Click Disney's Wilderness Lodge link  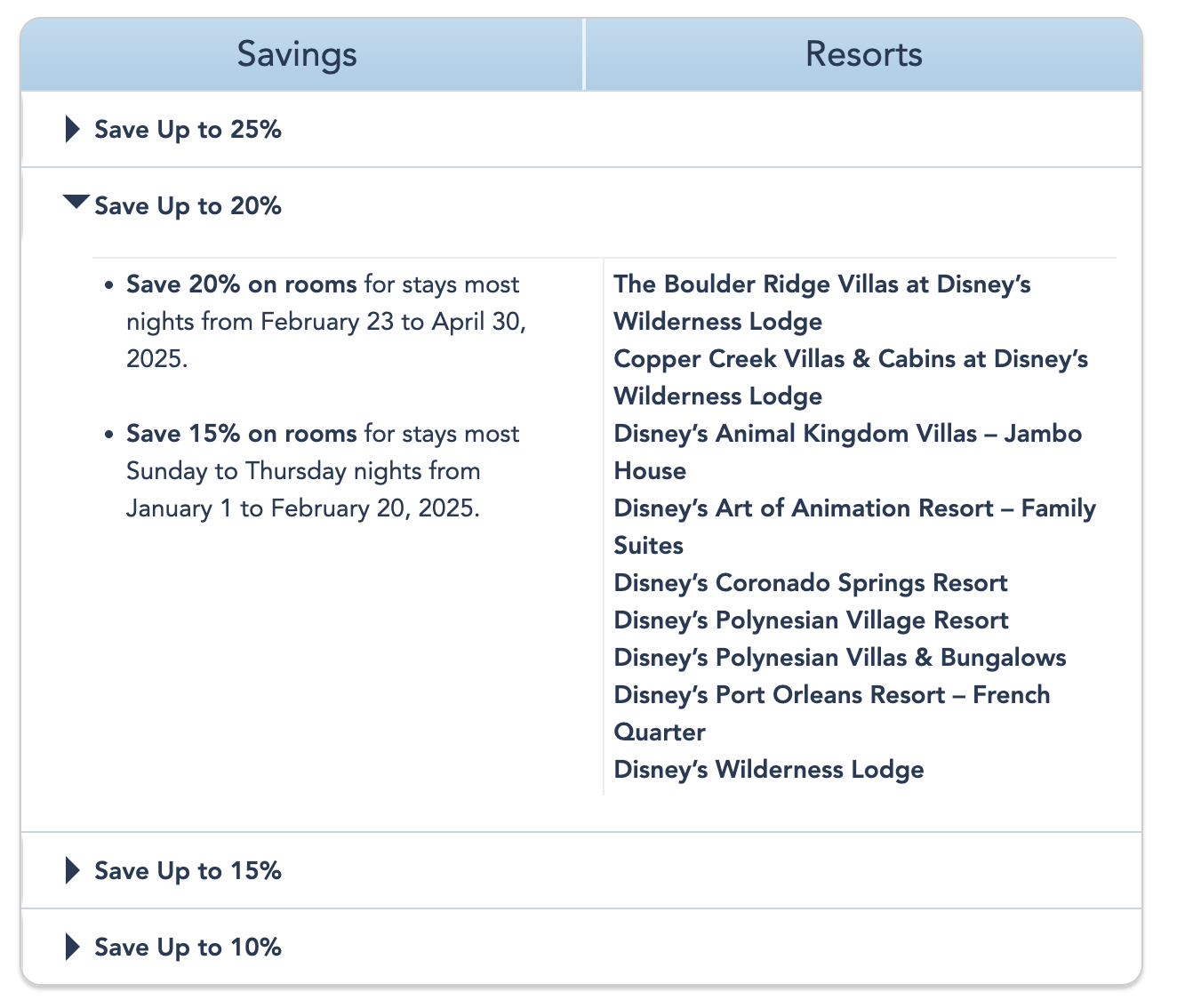click(768, 770)
